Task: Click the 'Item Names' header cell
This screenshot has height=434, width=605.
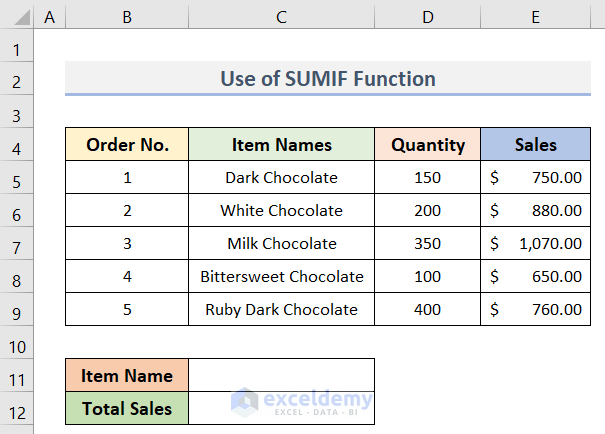Action: tap(281, 145)
